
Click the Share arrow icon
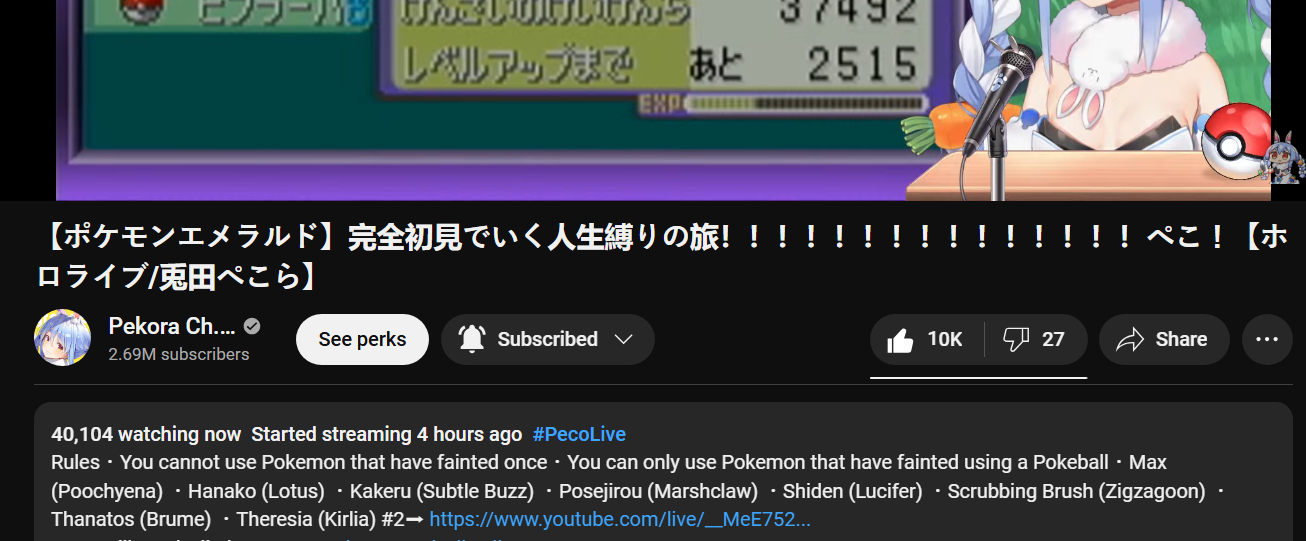[x=1130, y=340]
